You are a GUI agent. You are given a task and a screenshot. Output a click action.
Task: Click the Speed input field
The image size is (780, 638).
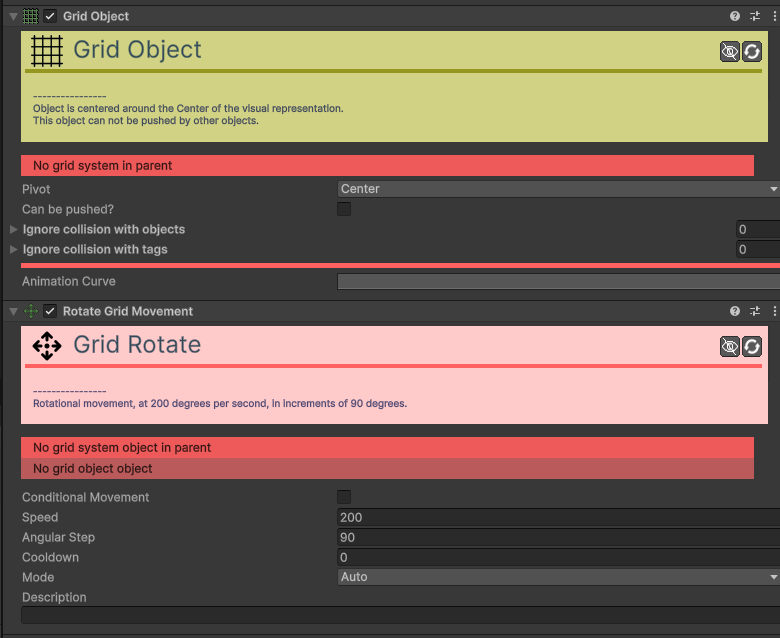pyautogui.click(x=557, y=517)
